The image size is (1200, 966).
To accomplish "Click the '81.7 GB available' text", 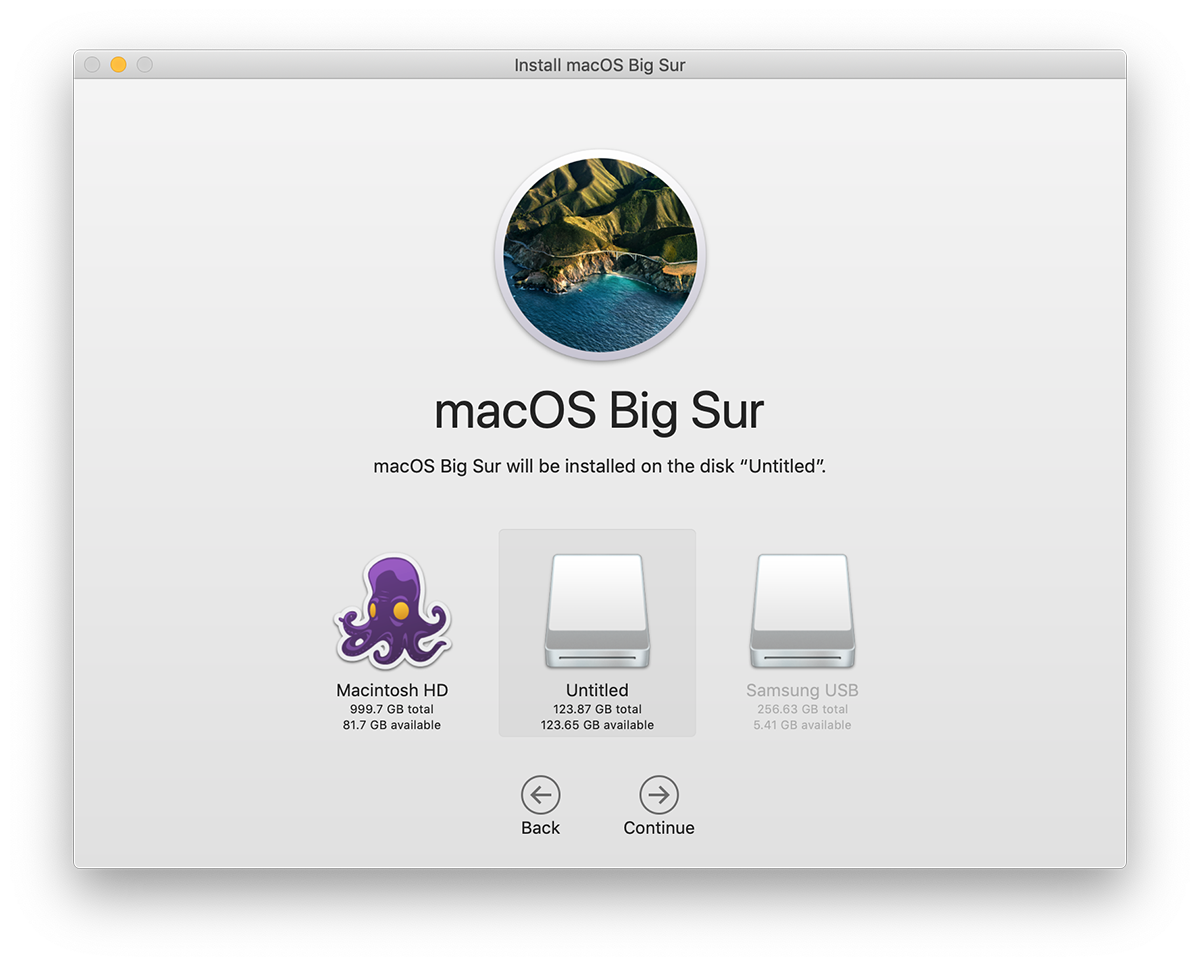I will [392, 725].
